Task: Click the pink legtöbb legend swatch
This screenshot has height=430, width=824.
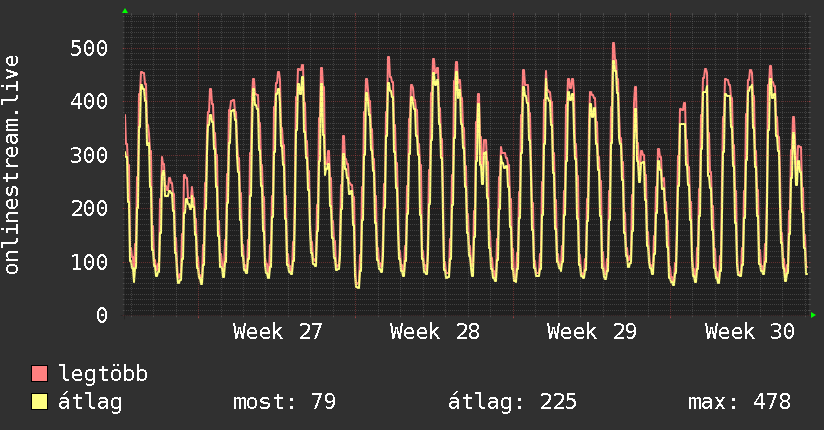Action: pyautogui.click(x=39, y=373)
